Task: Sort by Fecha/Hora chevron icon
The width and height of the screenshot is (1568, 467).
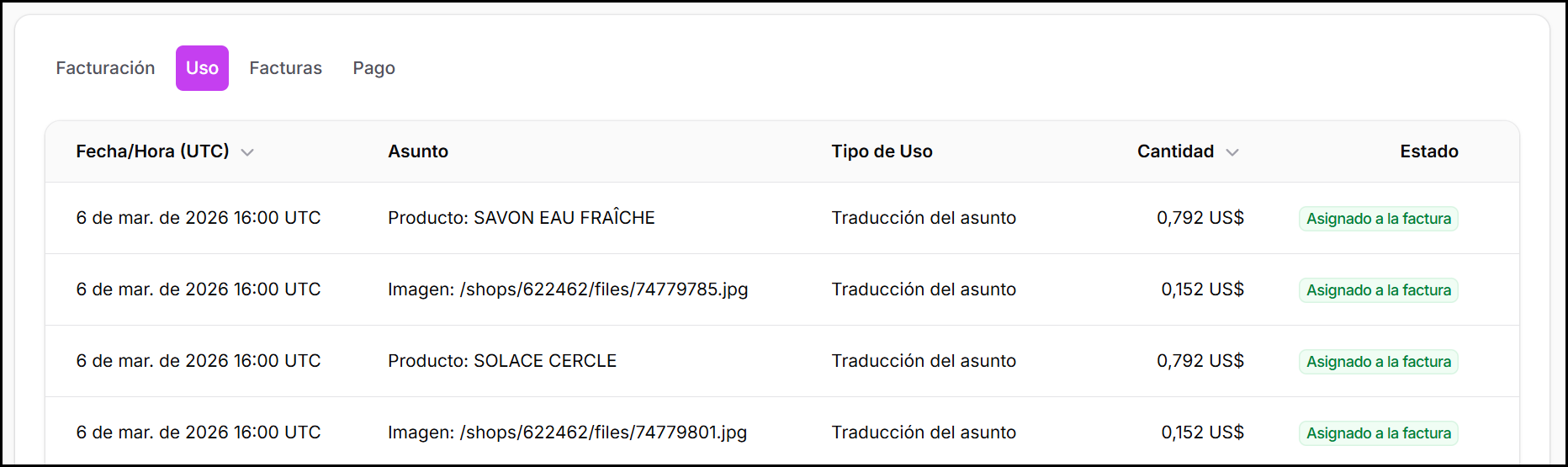Action: click(x=247, y=152)
